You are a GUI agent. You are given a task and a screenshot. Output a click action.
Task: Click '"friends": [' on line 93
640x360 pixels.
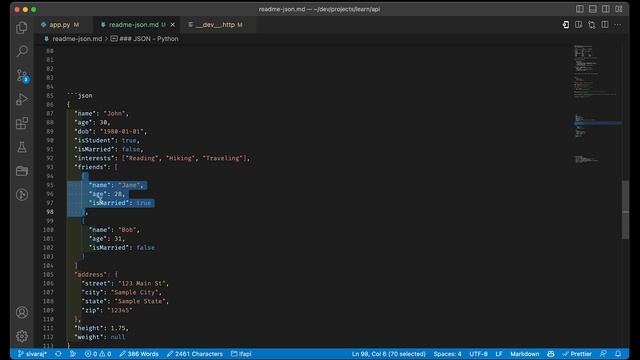tap(96, 167)
